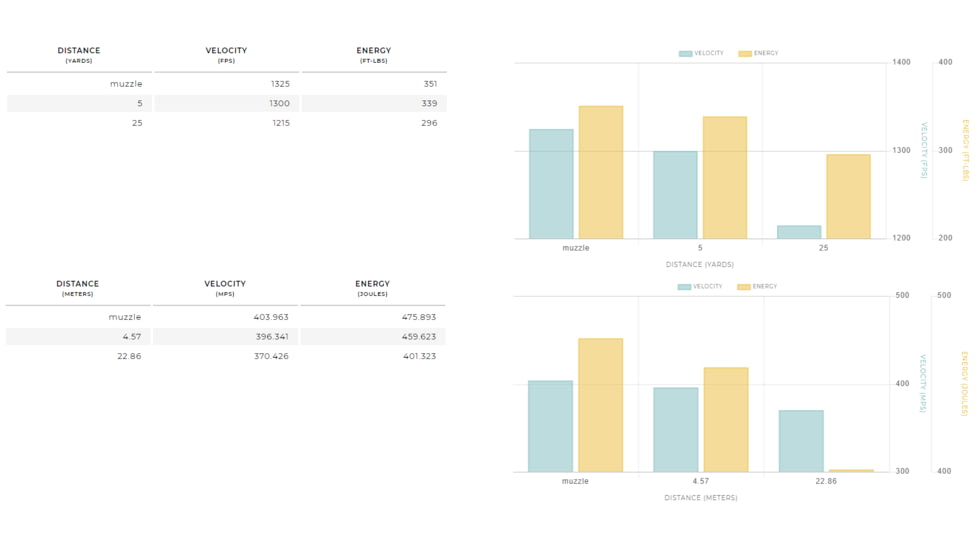The height and width of the screenshot is (550, 978).
Task: Click the muzzle energy bar in yards chart
Action: [x=600, y=172]
